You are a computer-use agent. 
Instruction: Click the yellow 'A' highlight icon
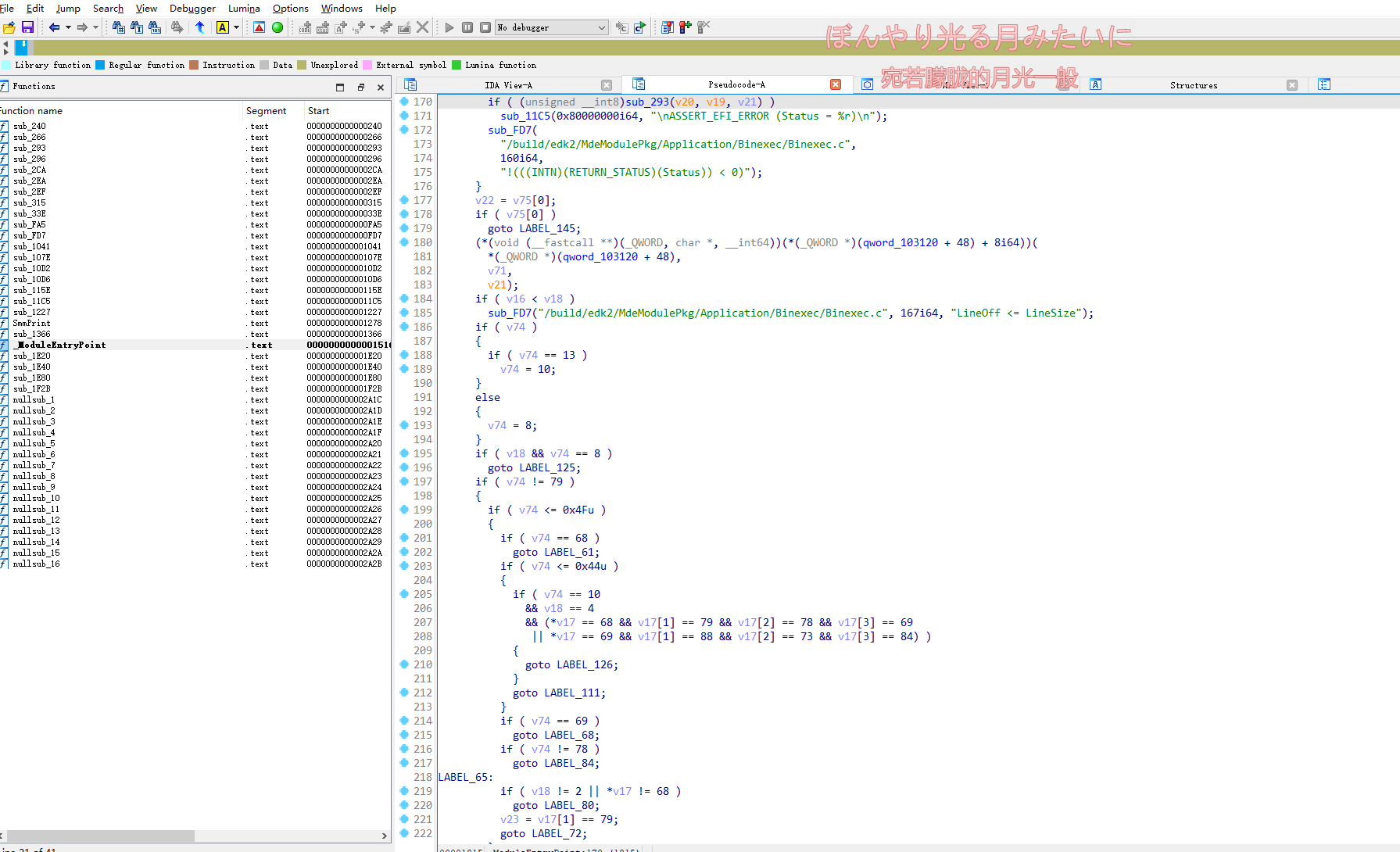(x=223, y=27)
